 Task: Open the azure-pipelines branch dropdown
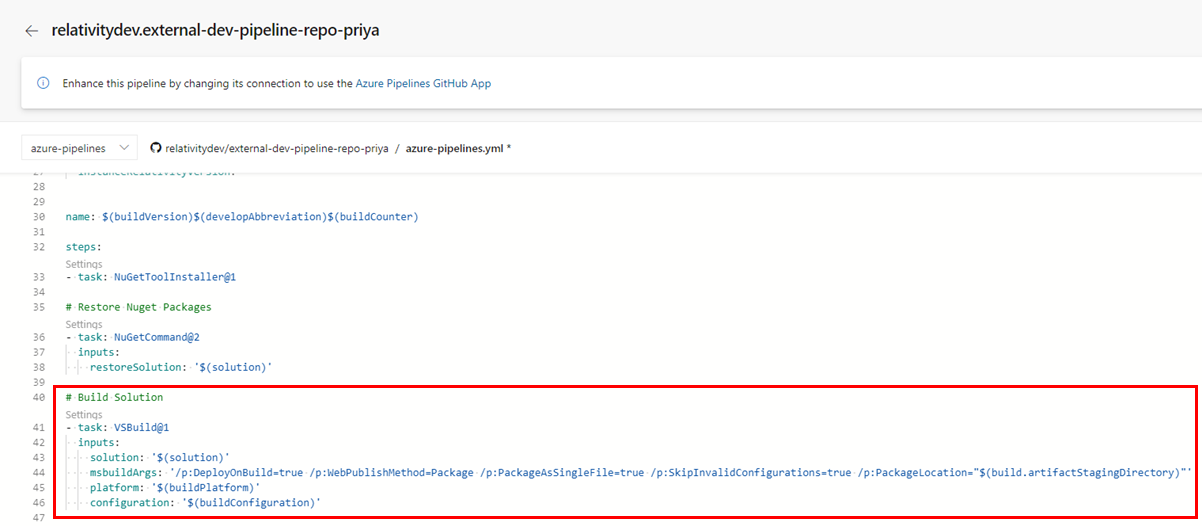[80, 148]
